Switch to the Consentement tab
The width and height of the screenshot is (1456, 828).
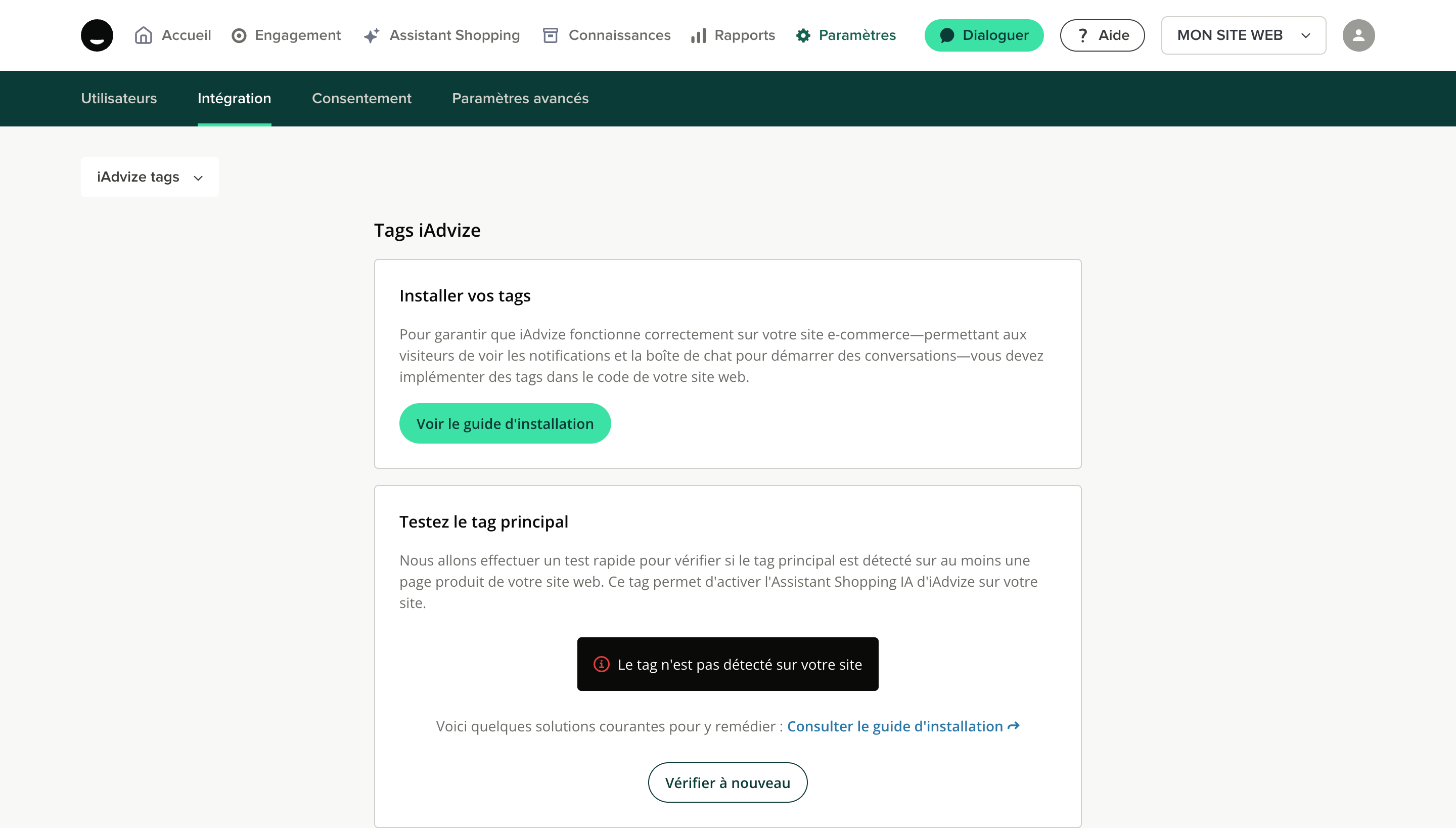coord(361,99)
